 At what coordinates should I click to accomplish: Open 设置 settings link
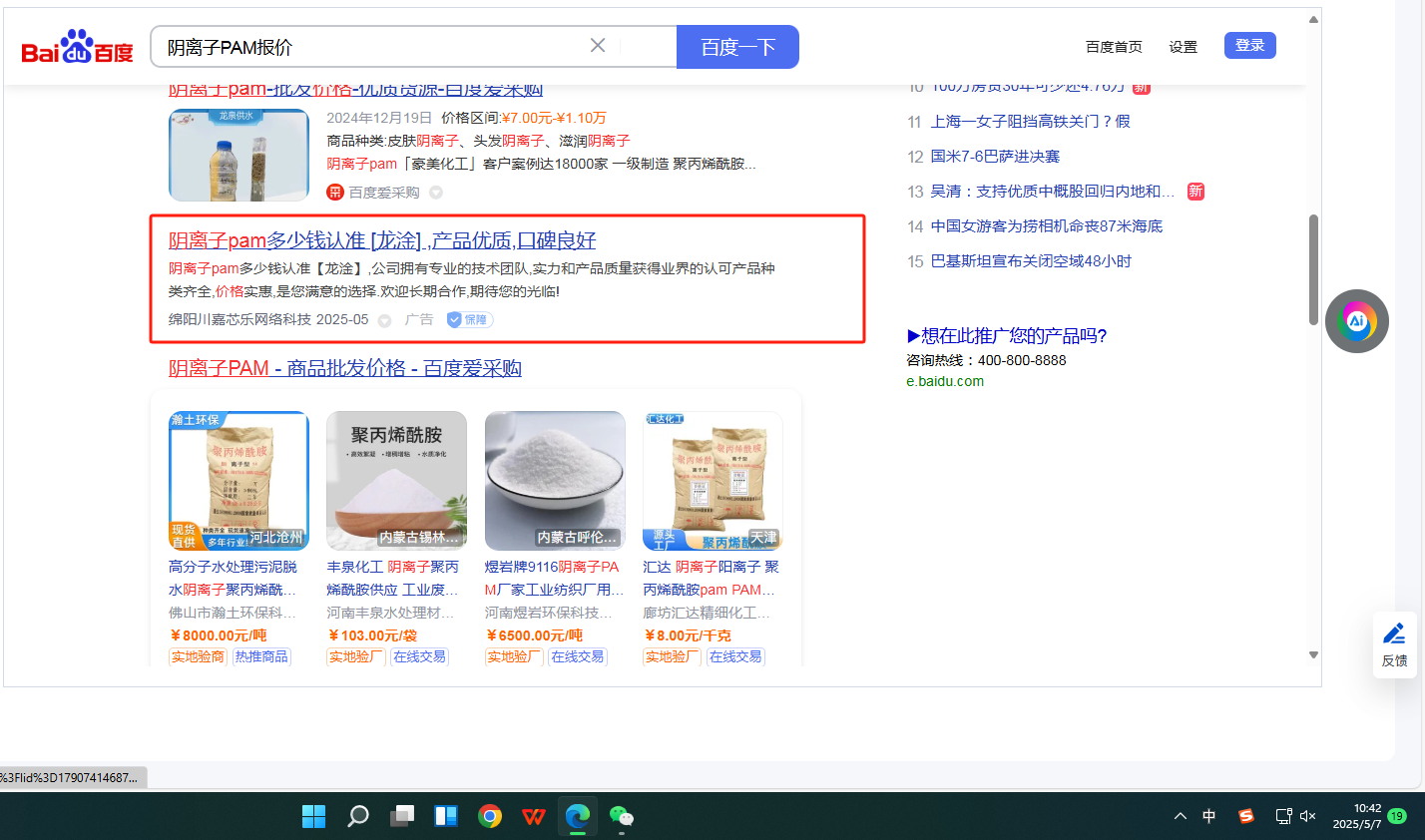[1184, 47]
